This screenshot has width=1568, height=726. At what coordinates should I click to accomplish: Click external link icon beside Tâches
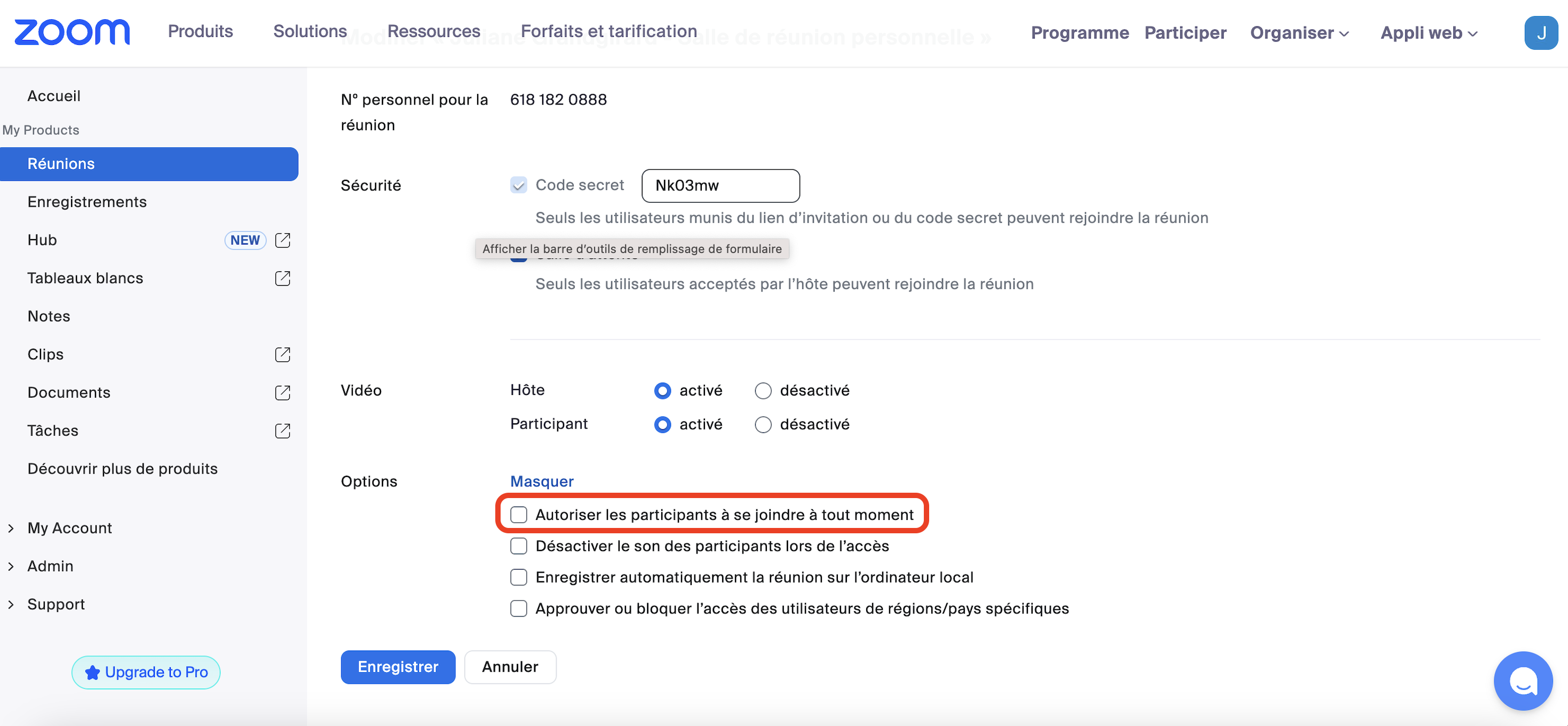tap(282, 431)
